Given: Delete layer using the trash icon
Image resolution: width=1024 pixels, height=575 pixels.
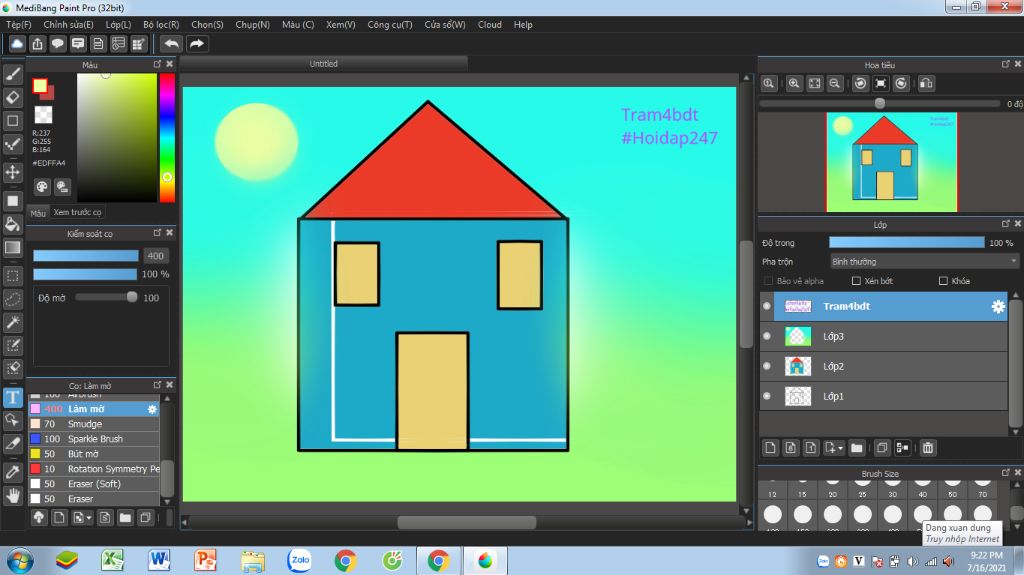Looking at the screenshot, I should click(x=928, y=448).
